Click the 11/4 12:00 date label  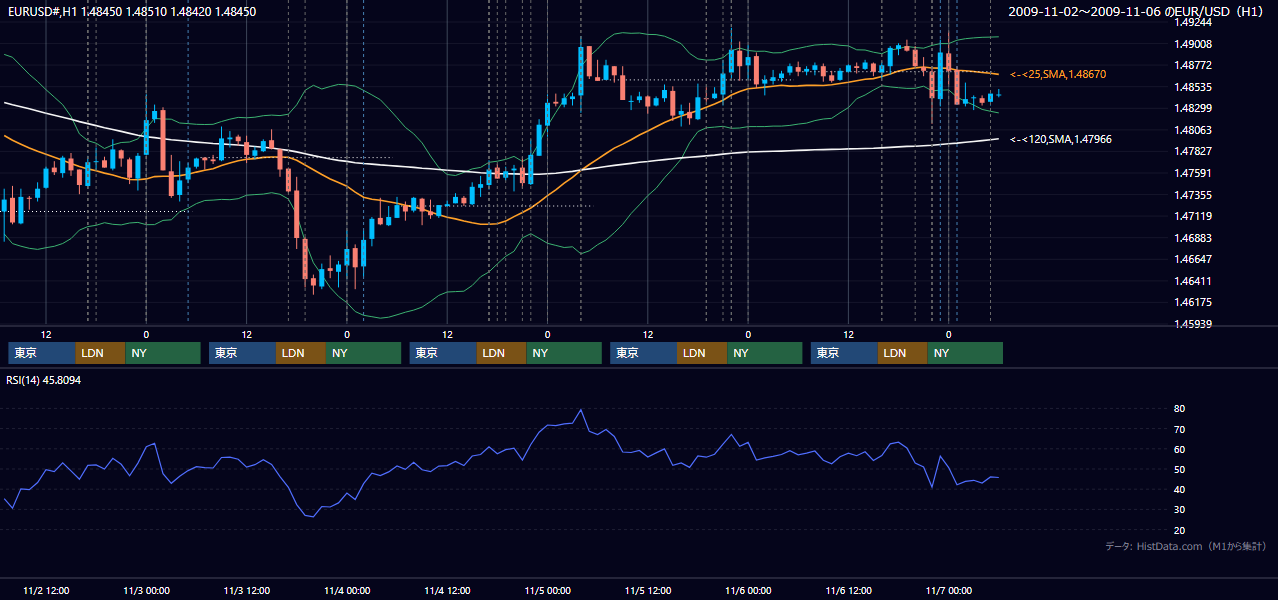point(447,590)
